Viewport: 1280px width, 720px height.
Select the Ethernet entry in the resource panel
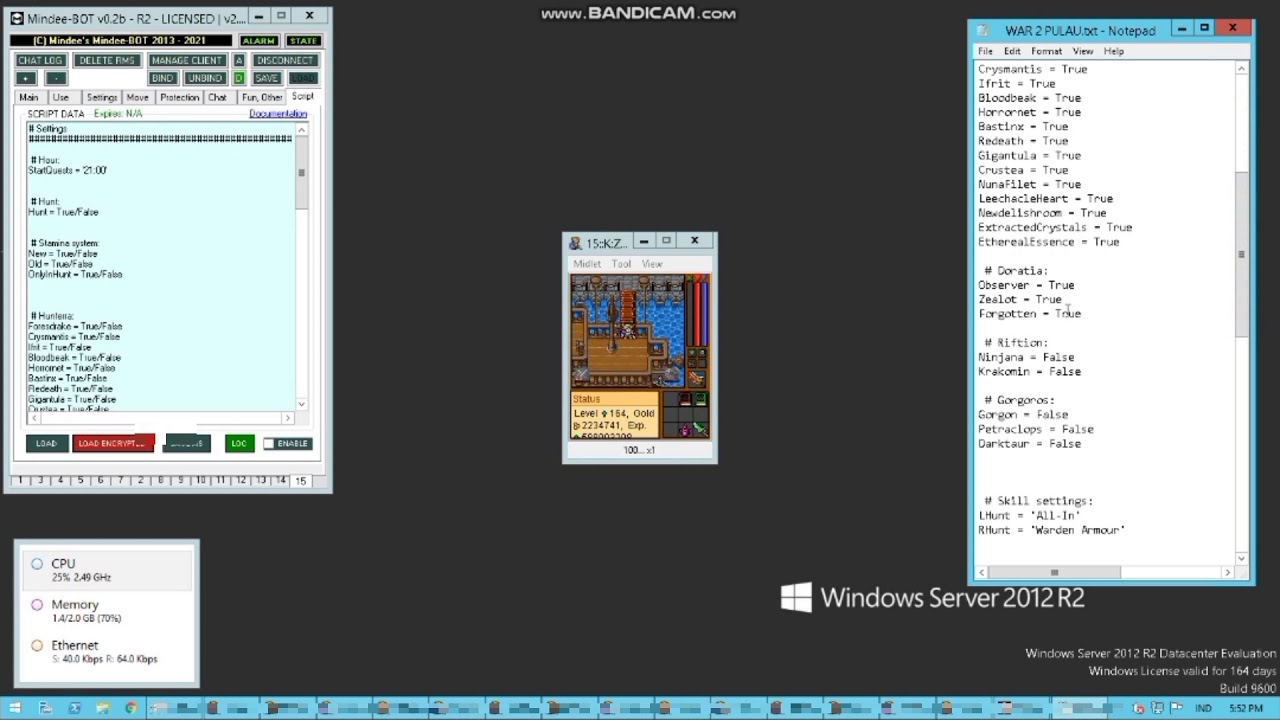(x=107, y=651)
